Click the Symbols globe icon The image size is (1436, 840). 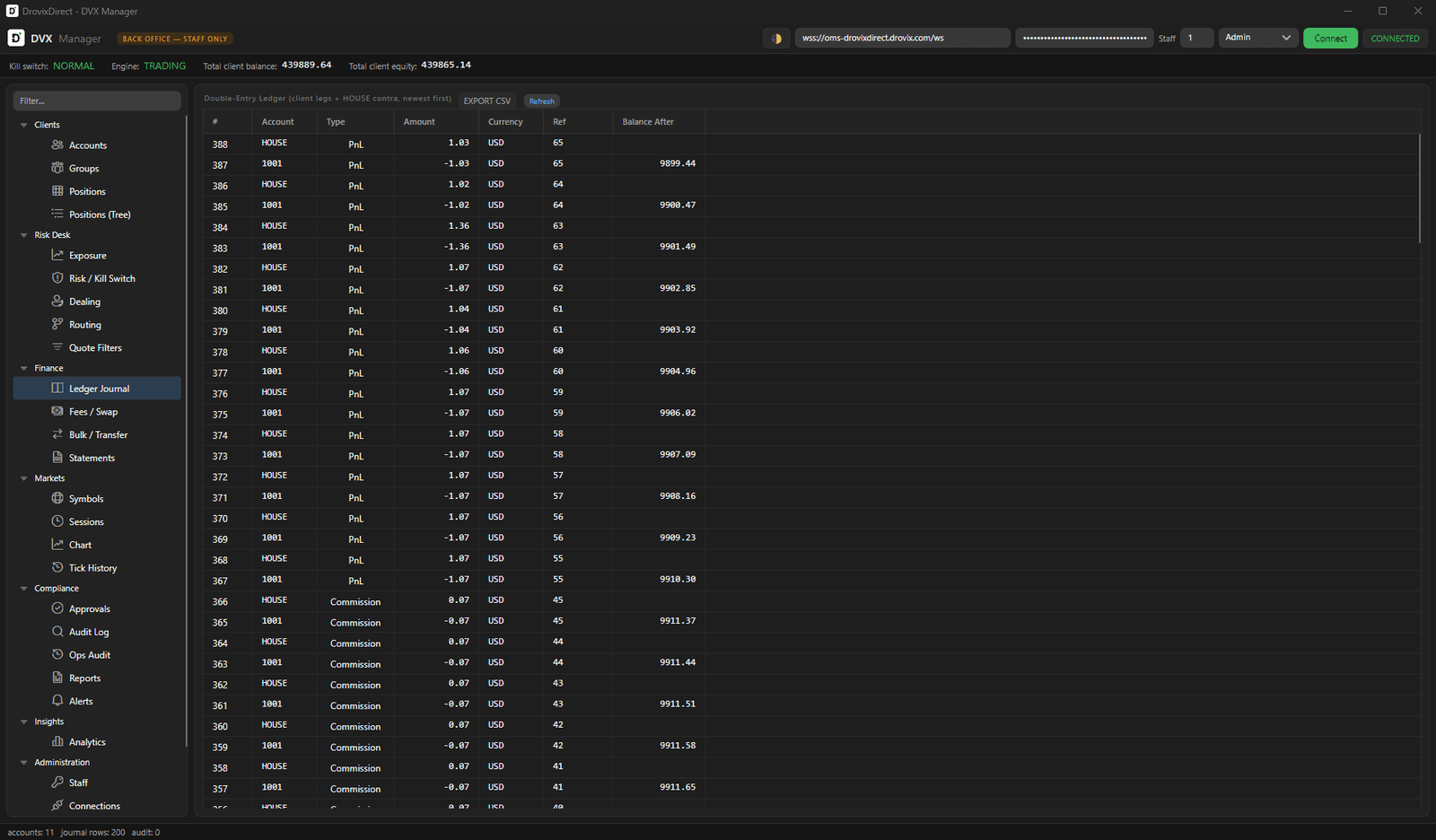click(57, 498)
